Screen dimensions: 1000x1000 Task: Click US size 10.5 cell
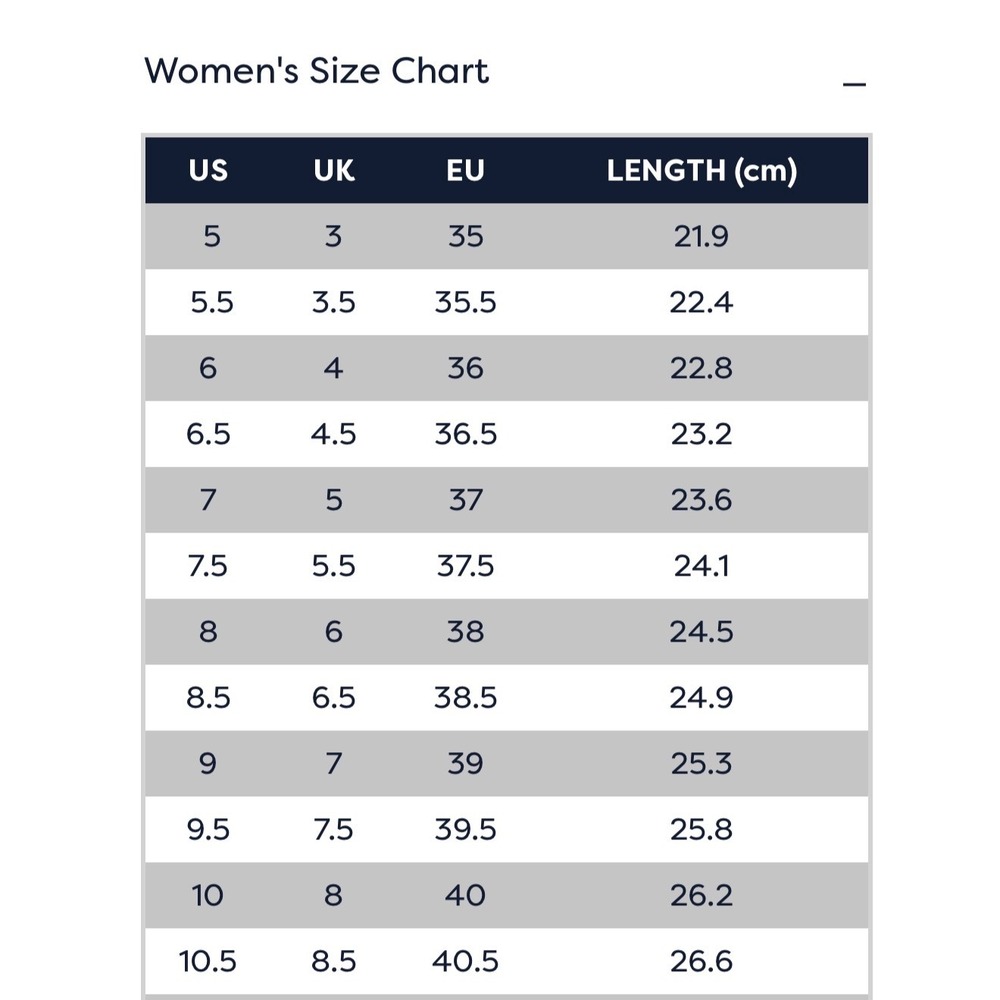[x=208, y=962]
